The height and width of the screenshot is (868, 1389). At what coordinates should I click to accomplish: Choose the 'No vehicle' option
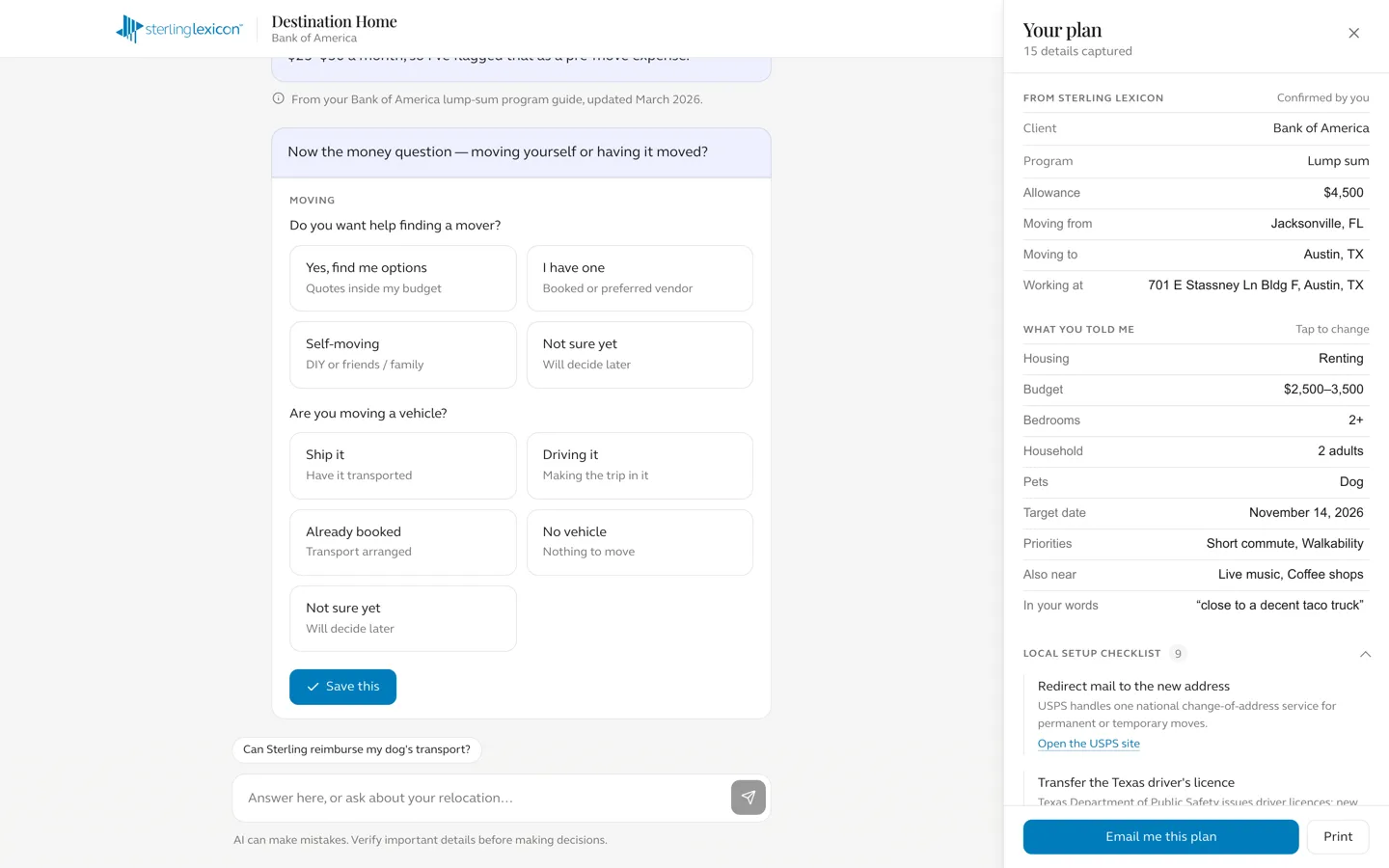coord(640,542)
